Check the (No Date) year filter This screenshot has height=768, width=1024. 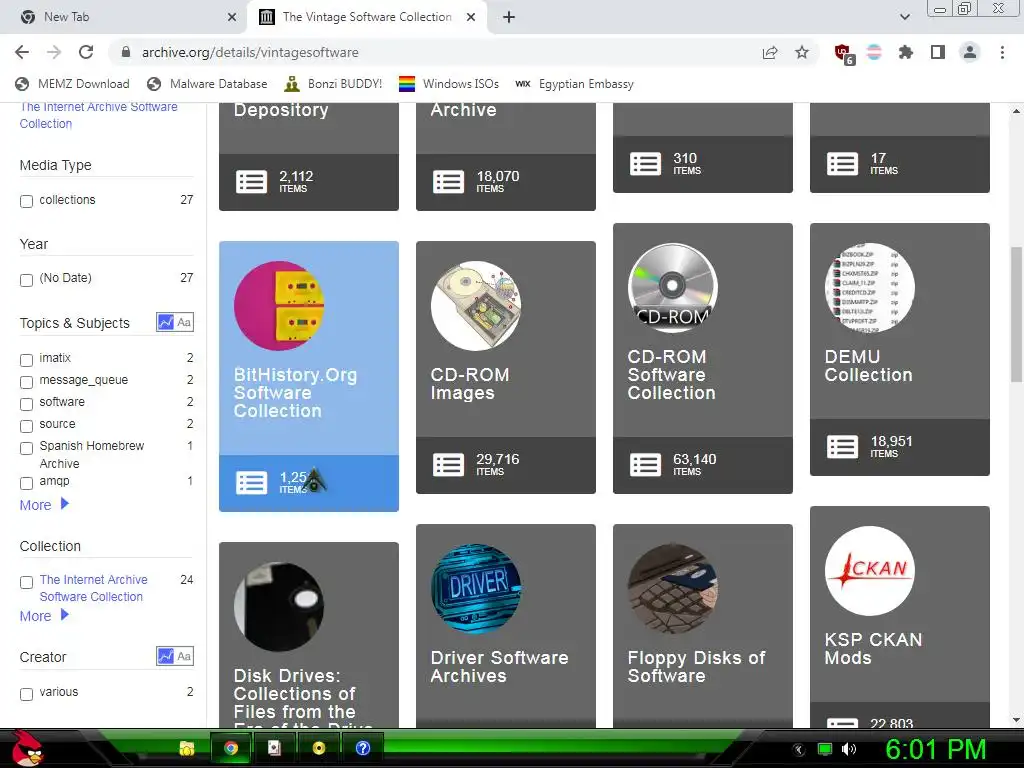coord(26,280)
